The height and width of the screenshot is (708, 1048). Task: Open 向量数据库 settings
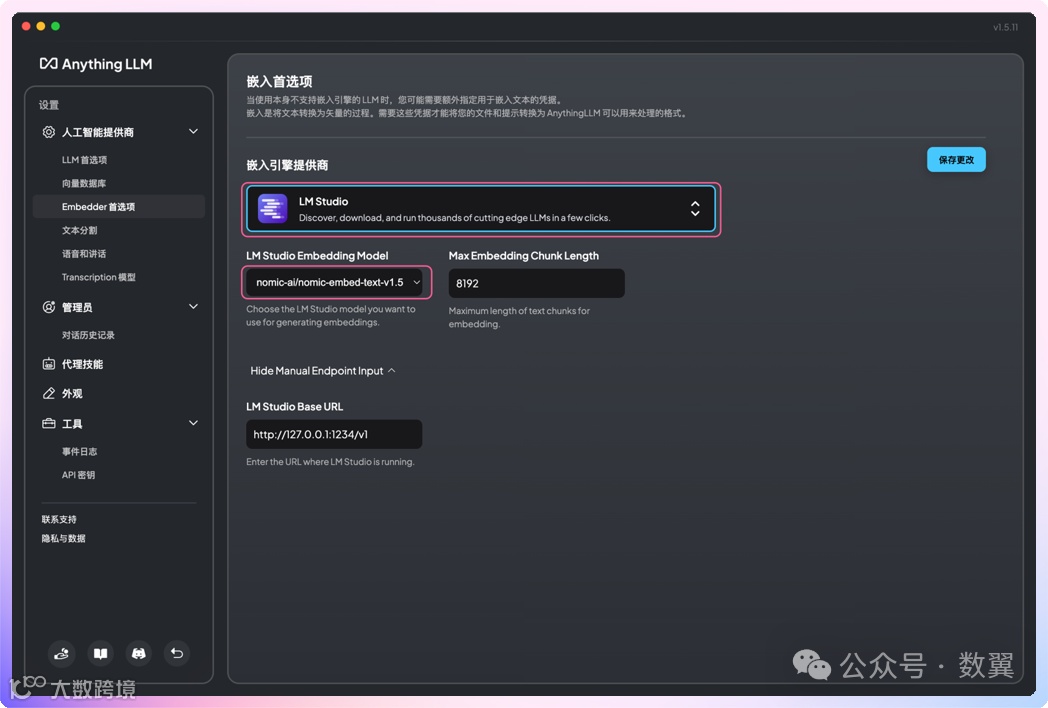point(84,183)
